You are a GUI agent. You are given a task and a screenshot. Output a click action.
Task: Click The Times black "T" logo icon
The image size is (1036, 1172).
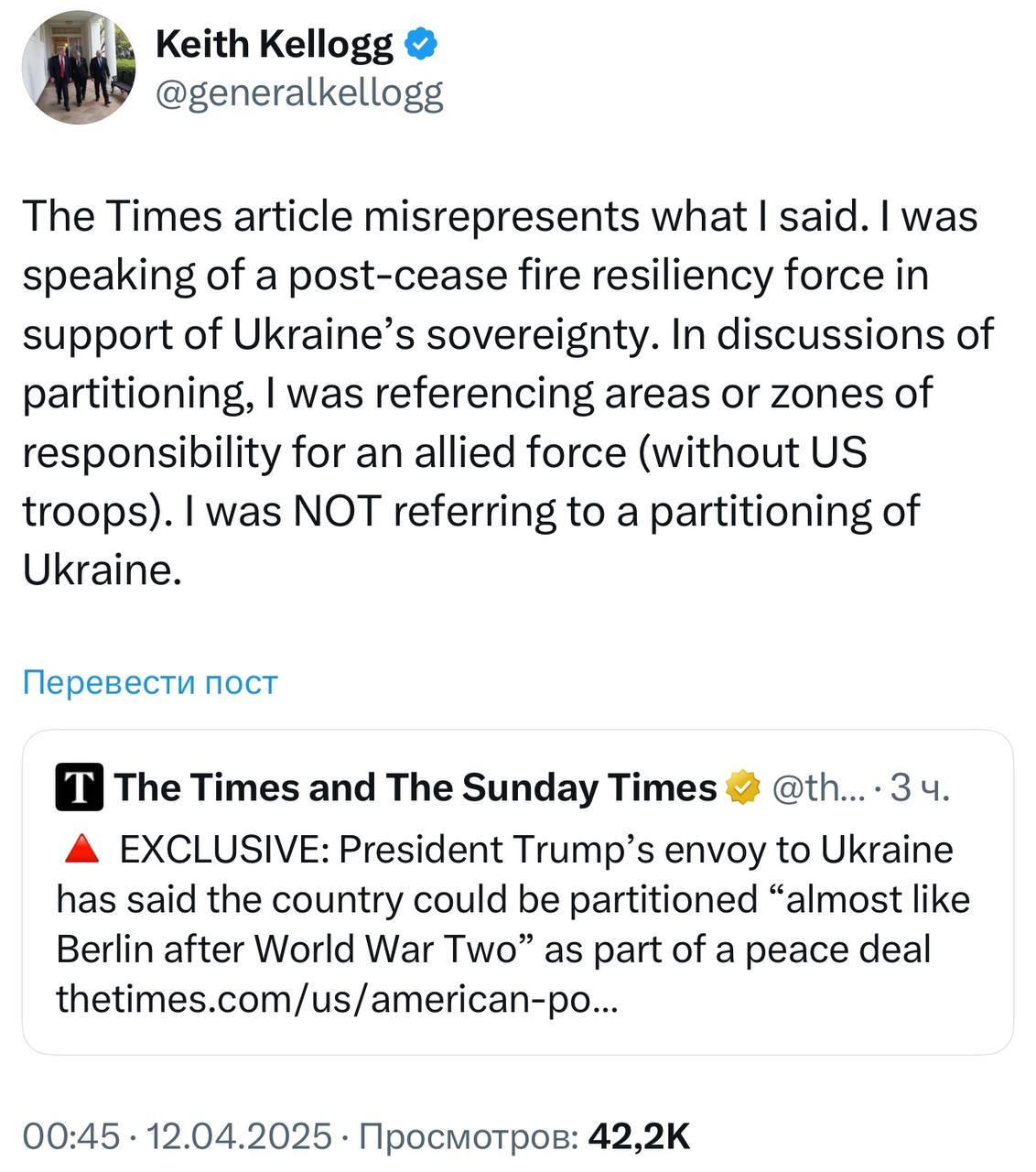(80, 788)
